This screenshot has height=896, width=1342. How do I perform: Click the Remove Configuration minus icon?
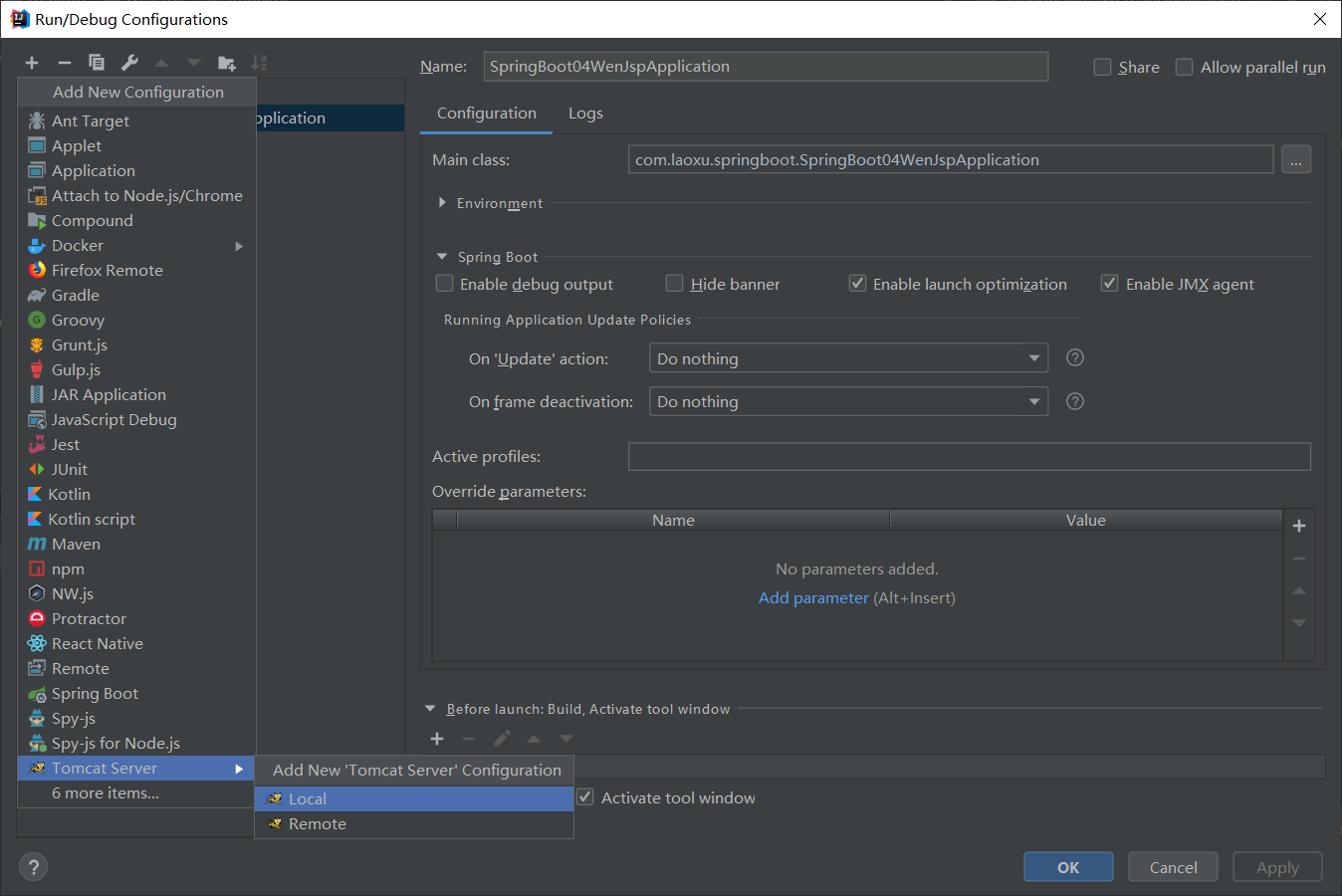pyautogui.click(x=65, y=63)
